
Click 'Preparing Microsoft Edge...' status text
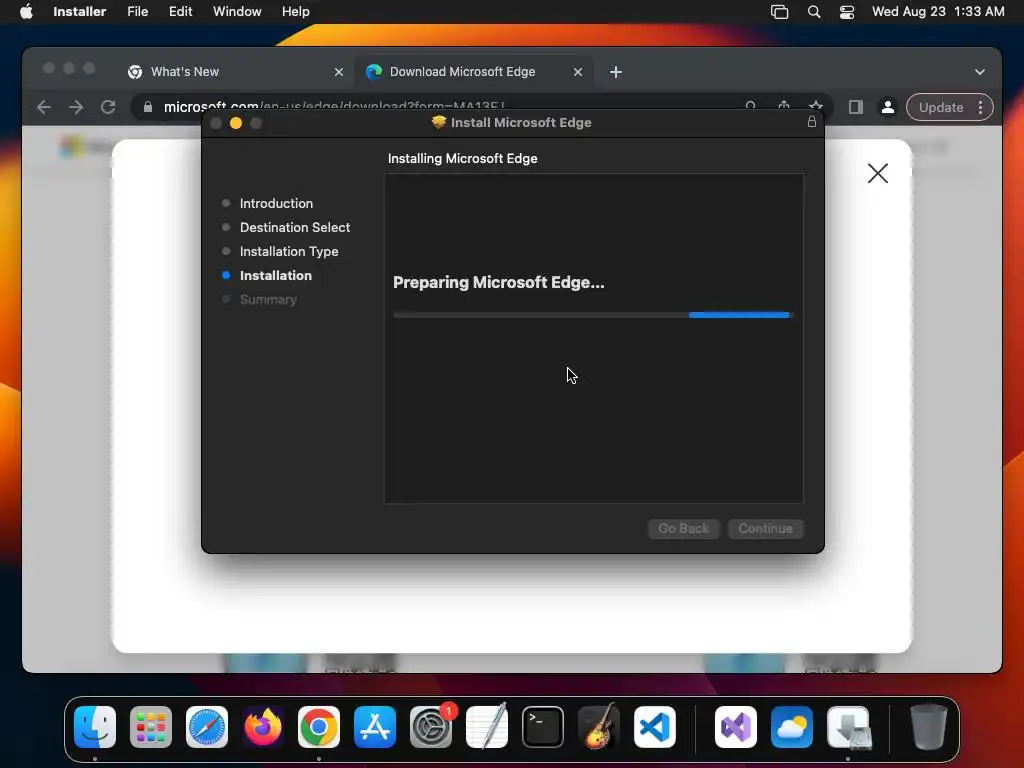pyautogui.click(x=498, y=282)
